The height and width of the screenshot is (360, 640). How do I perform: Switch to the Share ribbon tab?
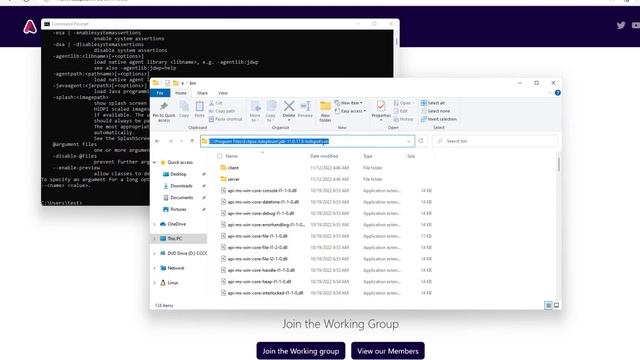point(202,93)
